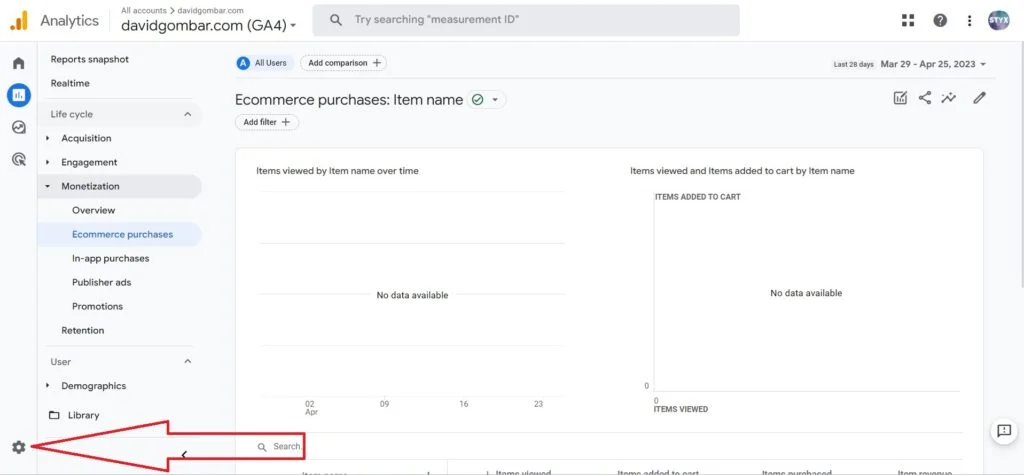Select Publisher ads report

point(101,282)
